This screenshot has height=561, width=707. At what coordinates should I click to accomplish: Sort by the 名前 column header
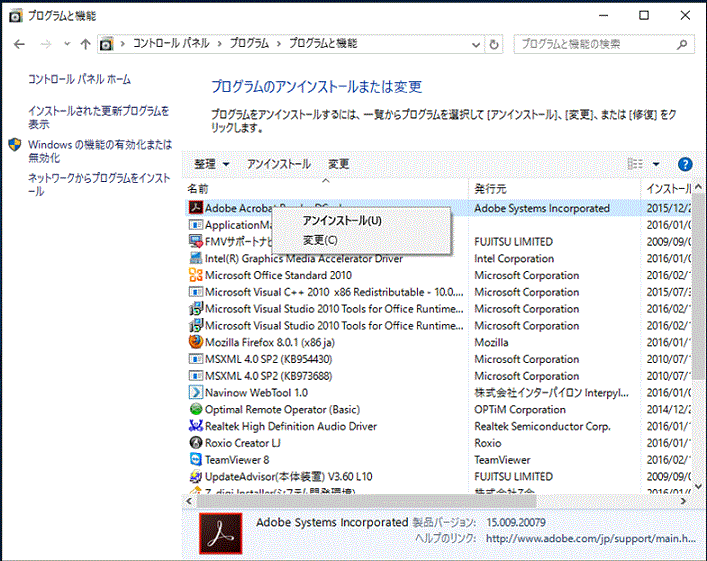pyautogui.click(x=326, y=189)
